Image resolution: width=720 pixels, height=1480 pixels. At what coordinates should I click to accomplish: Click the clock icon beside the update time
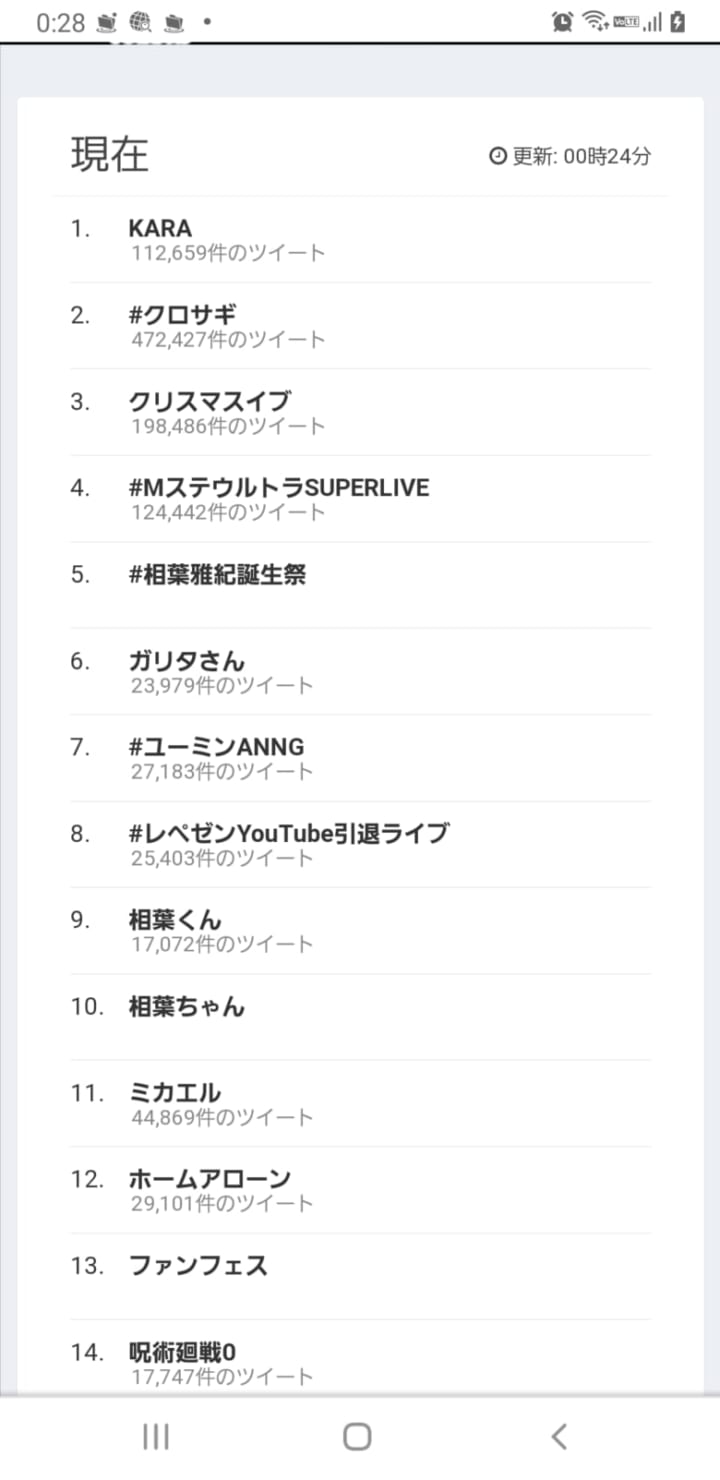(x=498, y=156)
